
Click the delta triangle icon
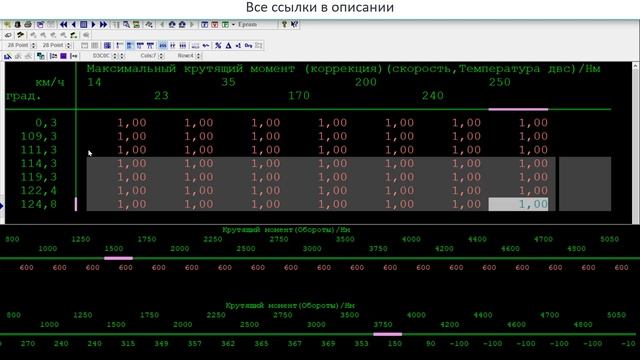(x=229, y=45)
